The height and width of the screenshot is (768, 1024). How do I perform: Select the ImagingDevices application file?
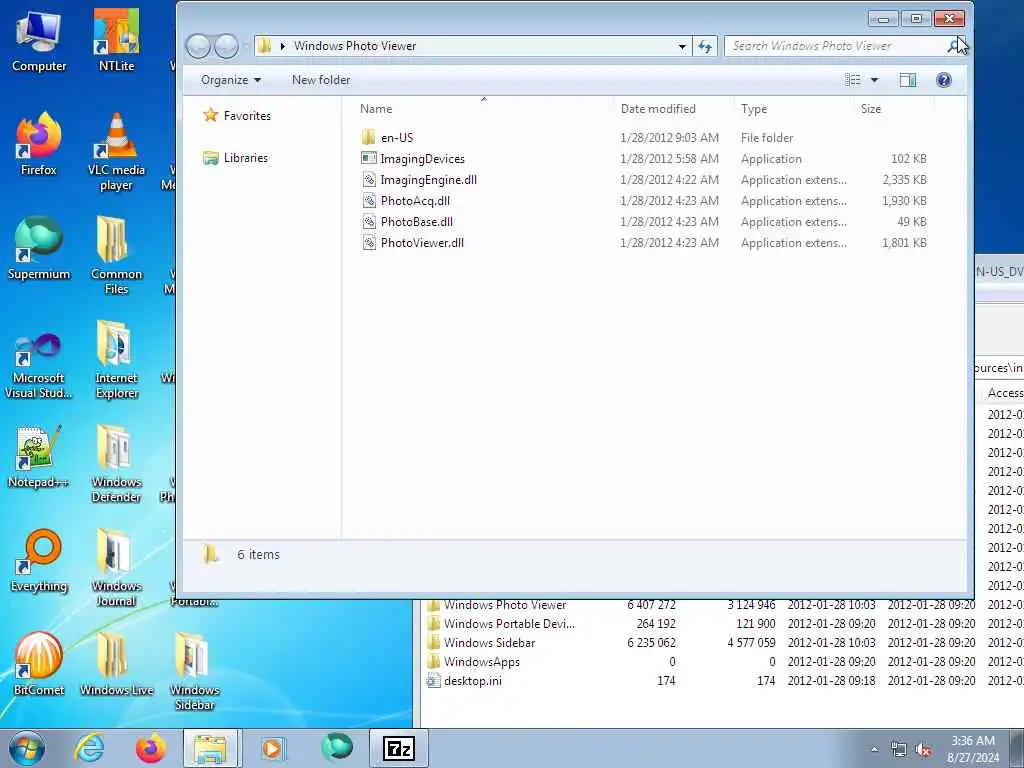tap(643, 159)
